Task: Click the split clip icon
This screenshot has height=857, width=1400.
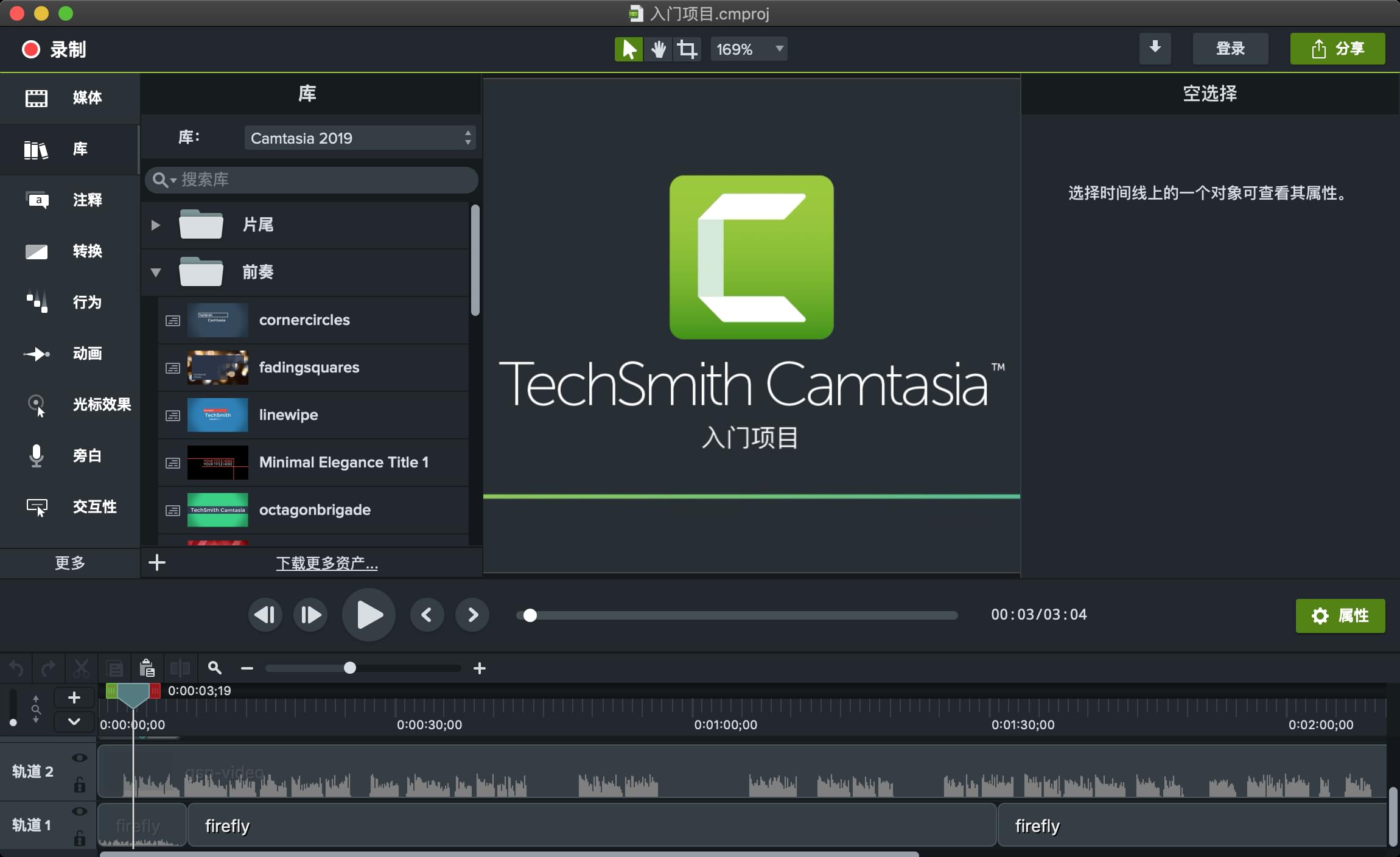Action: (x=180, y=668)
